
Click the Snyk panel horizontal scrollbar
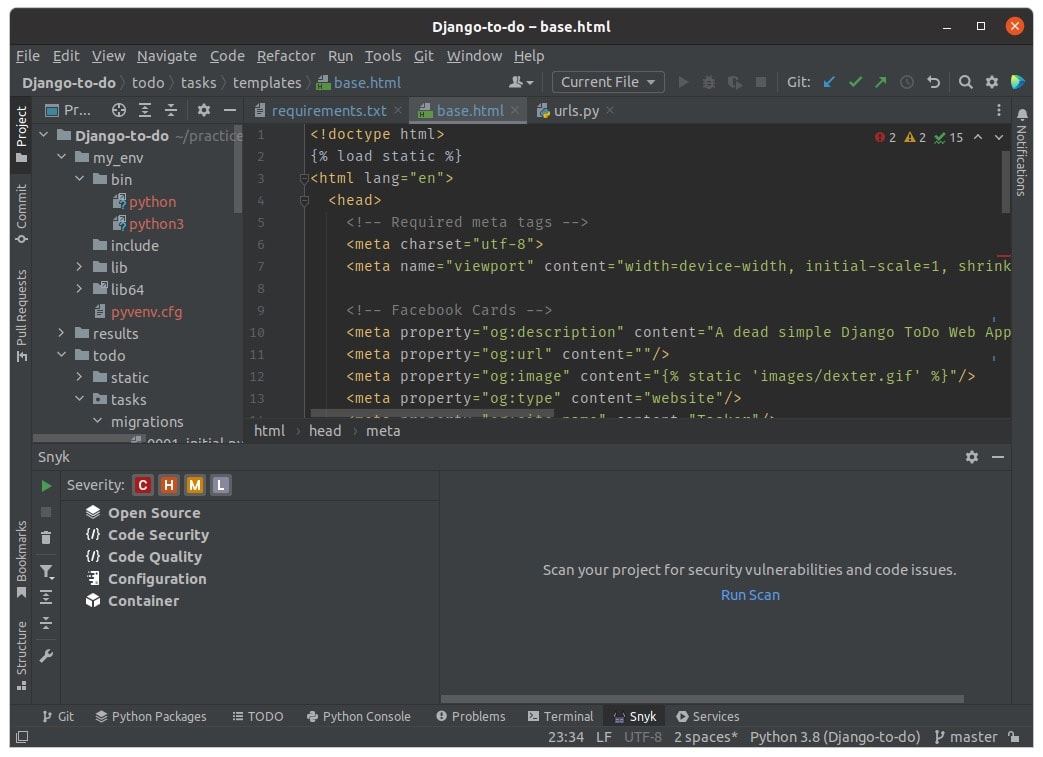[702, 698]
